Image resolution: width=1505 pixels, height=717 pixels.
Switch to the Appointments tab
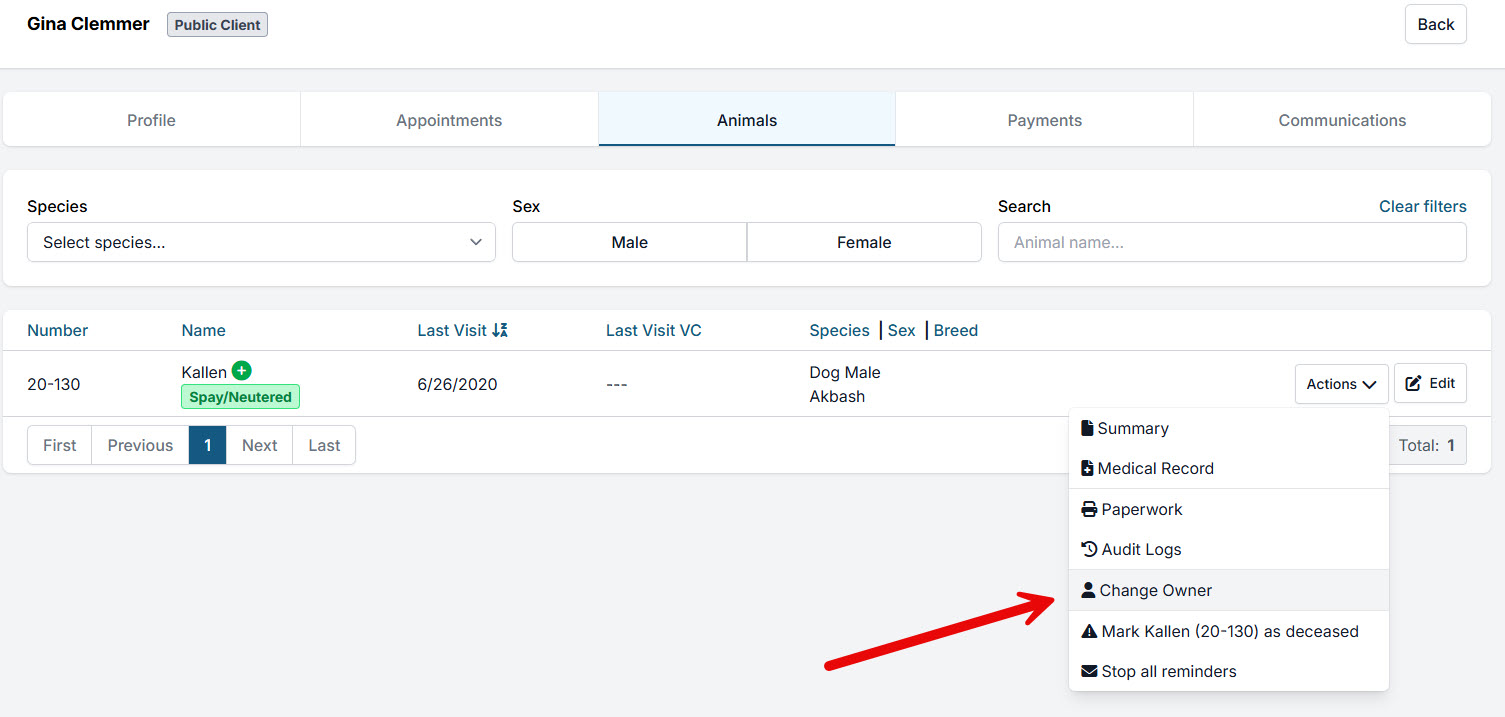point(449,120)
